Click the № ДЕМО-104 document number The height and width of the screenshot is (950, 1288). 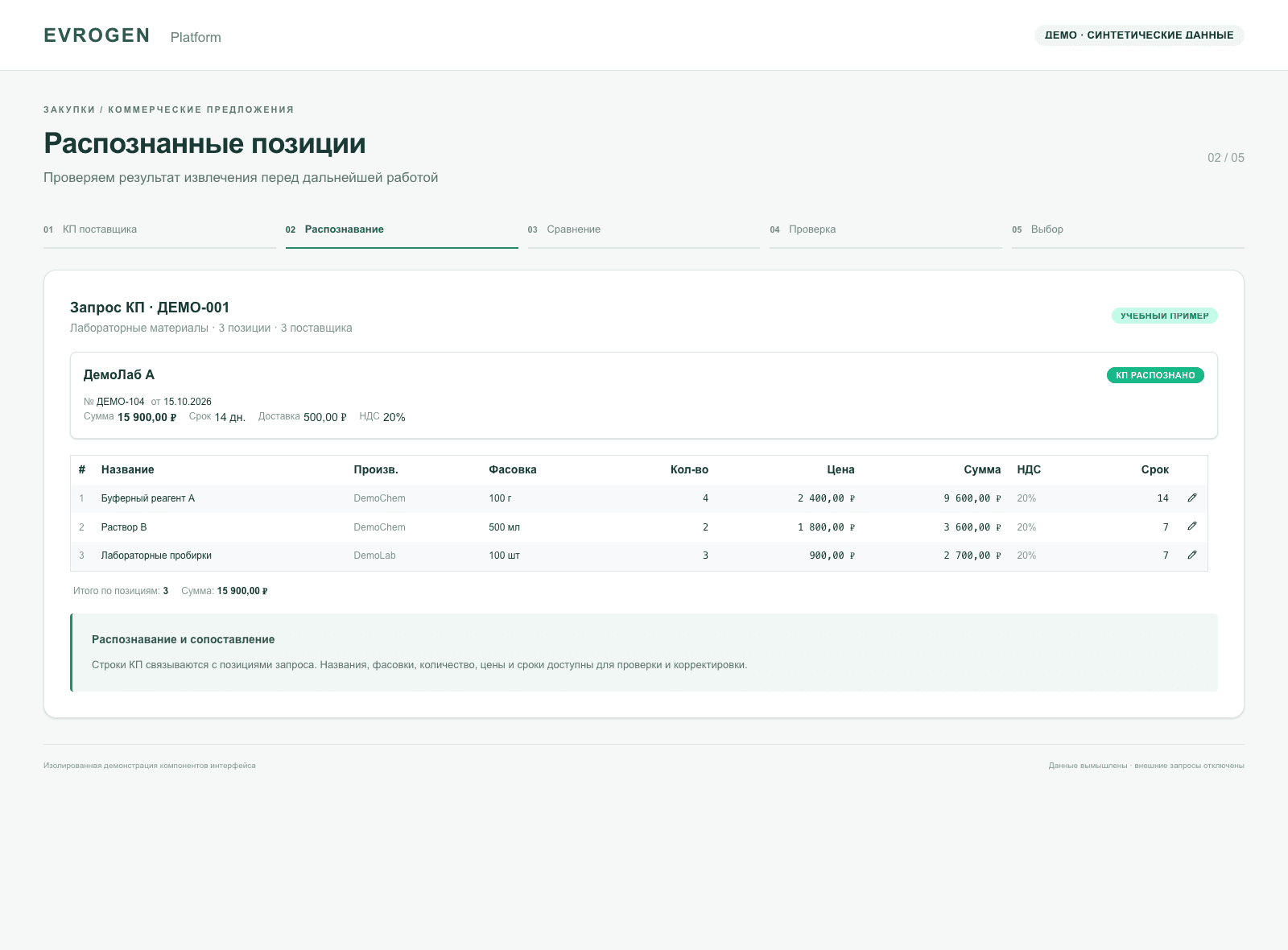tap(114, 402)
